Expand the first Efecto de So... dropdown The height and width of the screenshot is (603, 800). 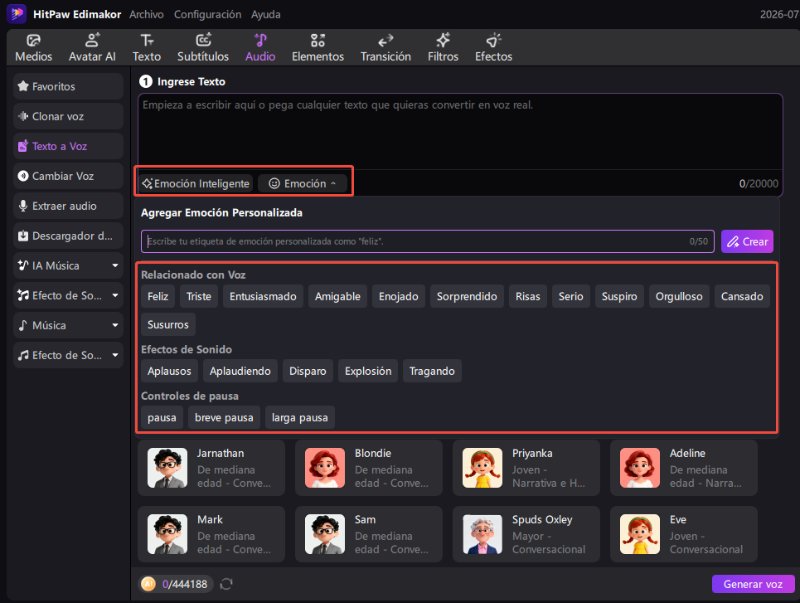coord(115,295)
